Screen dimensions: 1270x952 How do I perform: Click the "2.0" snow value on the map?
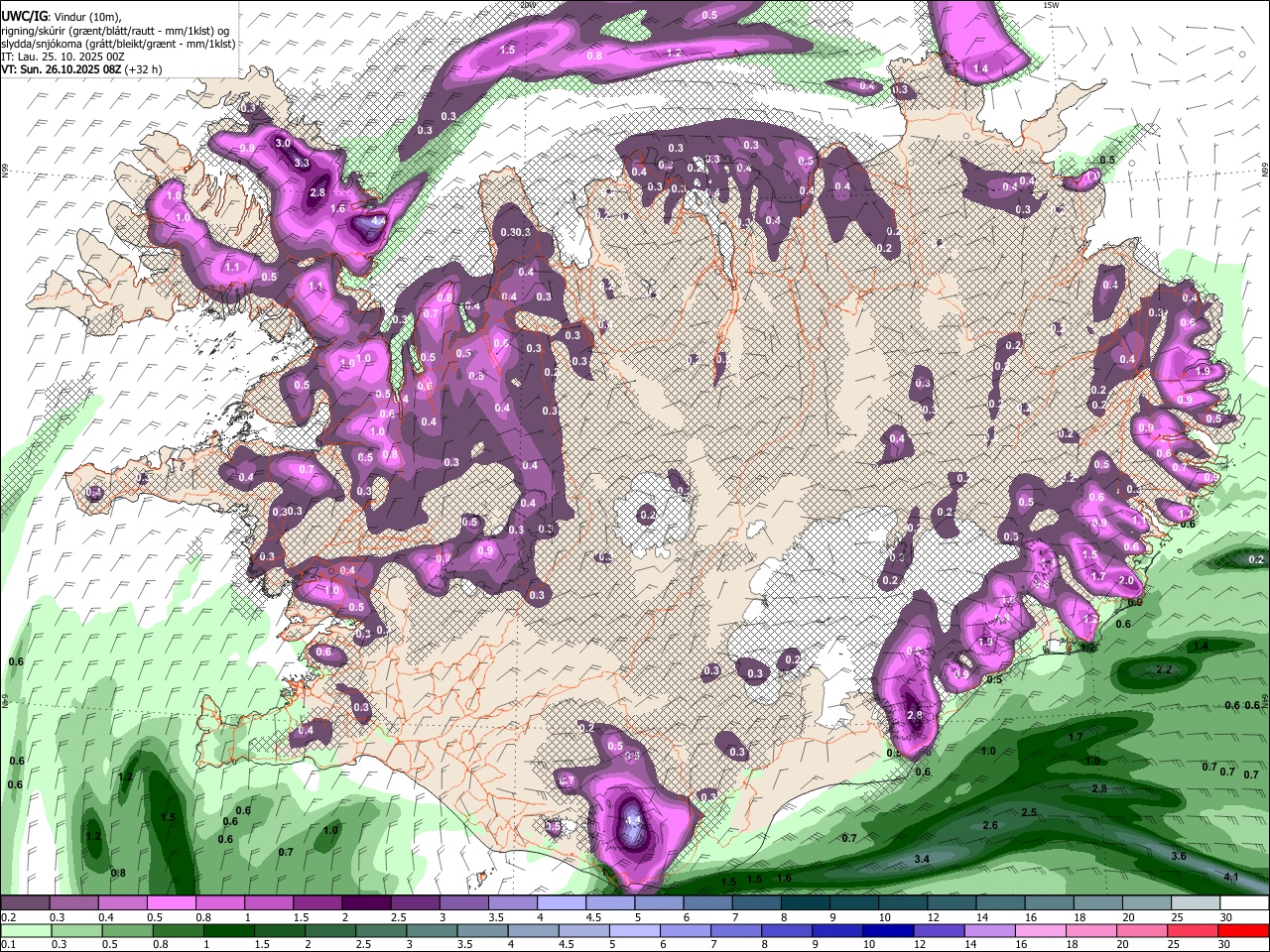pyautogui.click(x=1126, y=580)
